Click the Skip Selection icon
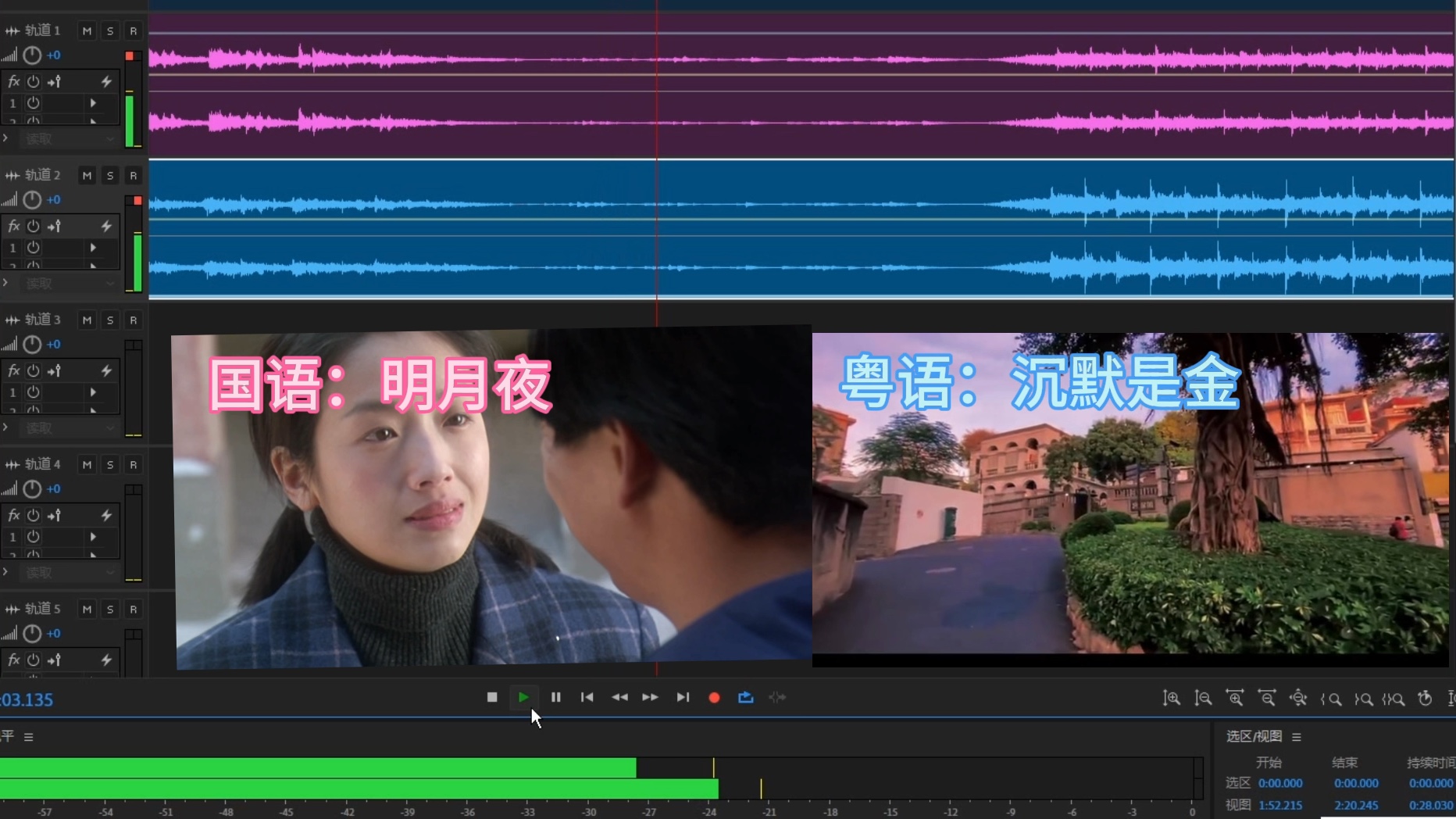 777,697
